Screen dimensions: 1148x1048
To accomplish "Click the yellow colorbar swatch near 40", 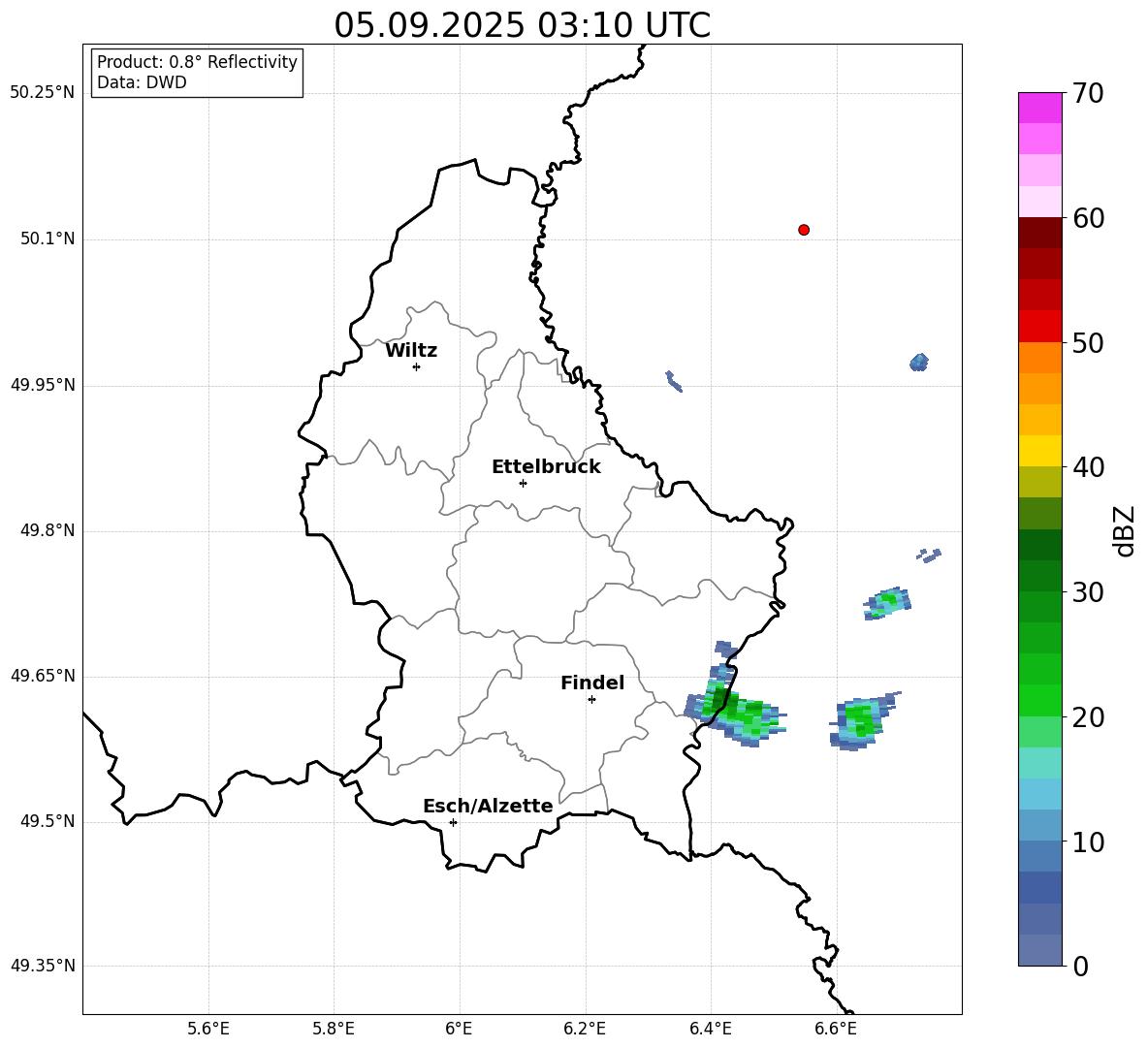I will point(1039,451).
